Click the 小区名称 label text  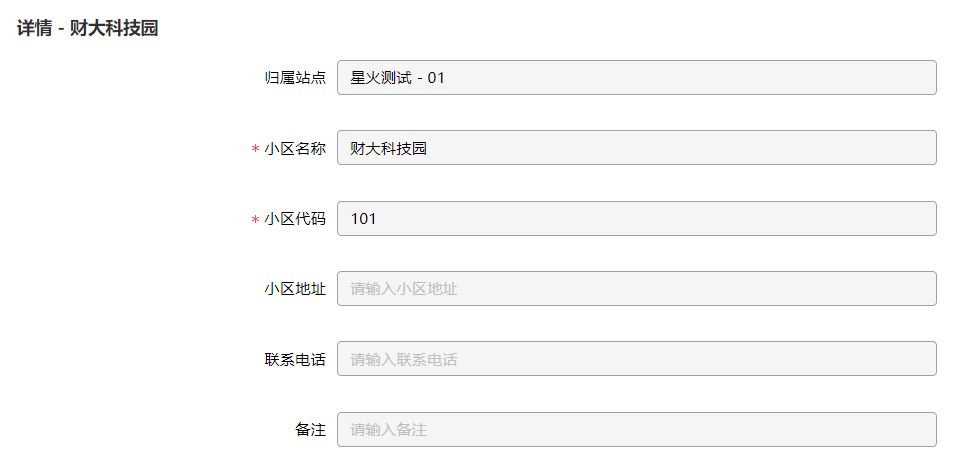point(295,148)
